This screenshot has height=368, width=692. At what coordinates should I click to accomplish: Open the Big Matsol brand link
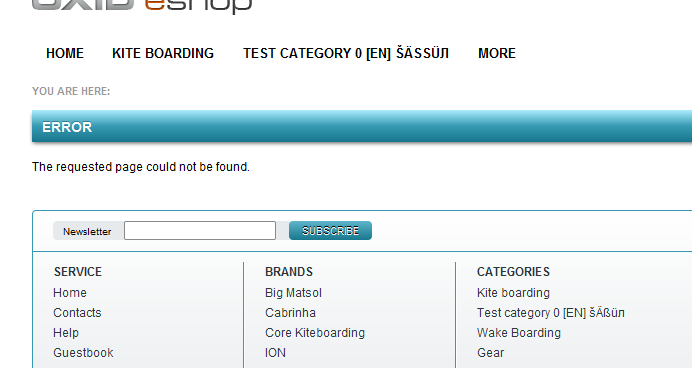293,293
